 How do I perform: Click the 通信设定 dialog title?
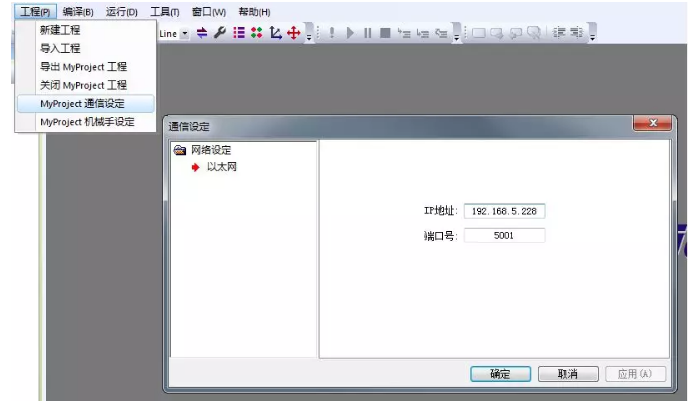[x=189, y=127]
